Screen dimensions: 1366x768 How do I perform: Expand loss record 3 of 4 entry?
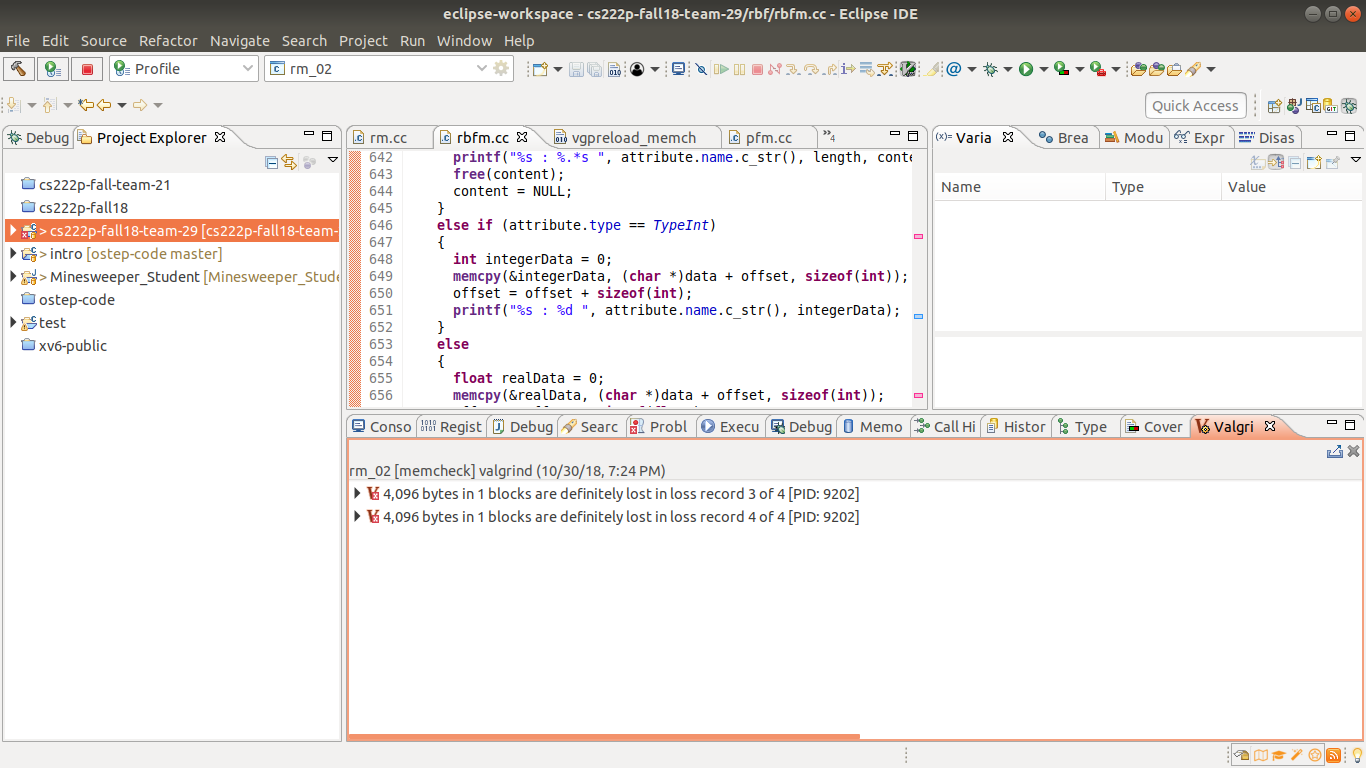[x=358, y=494]
